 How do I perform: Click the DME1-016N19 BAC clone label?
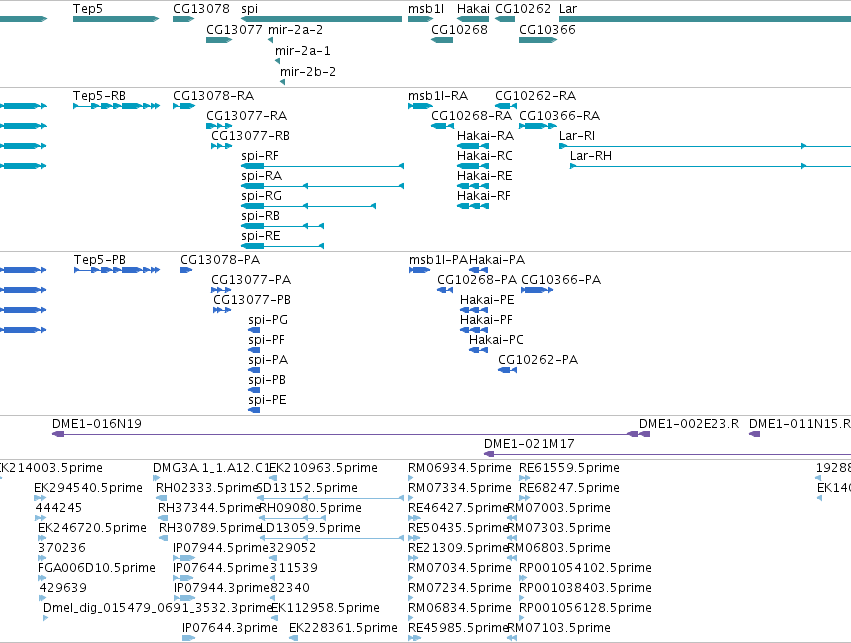click(97, 424)
